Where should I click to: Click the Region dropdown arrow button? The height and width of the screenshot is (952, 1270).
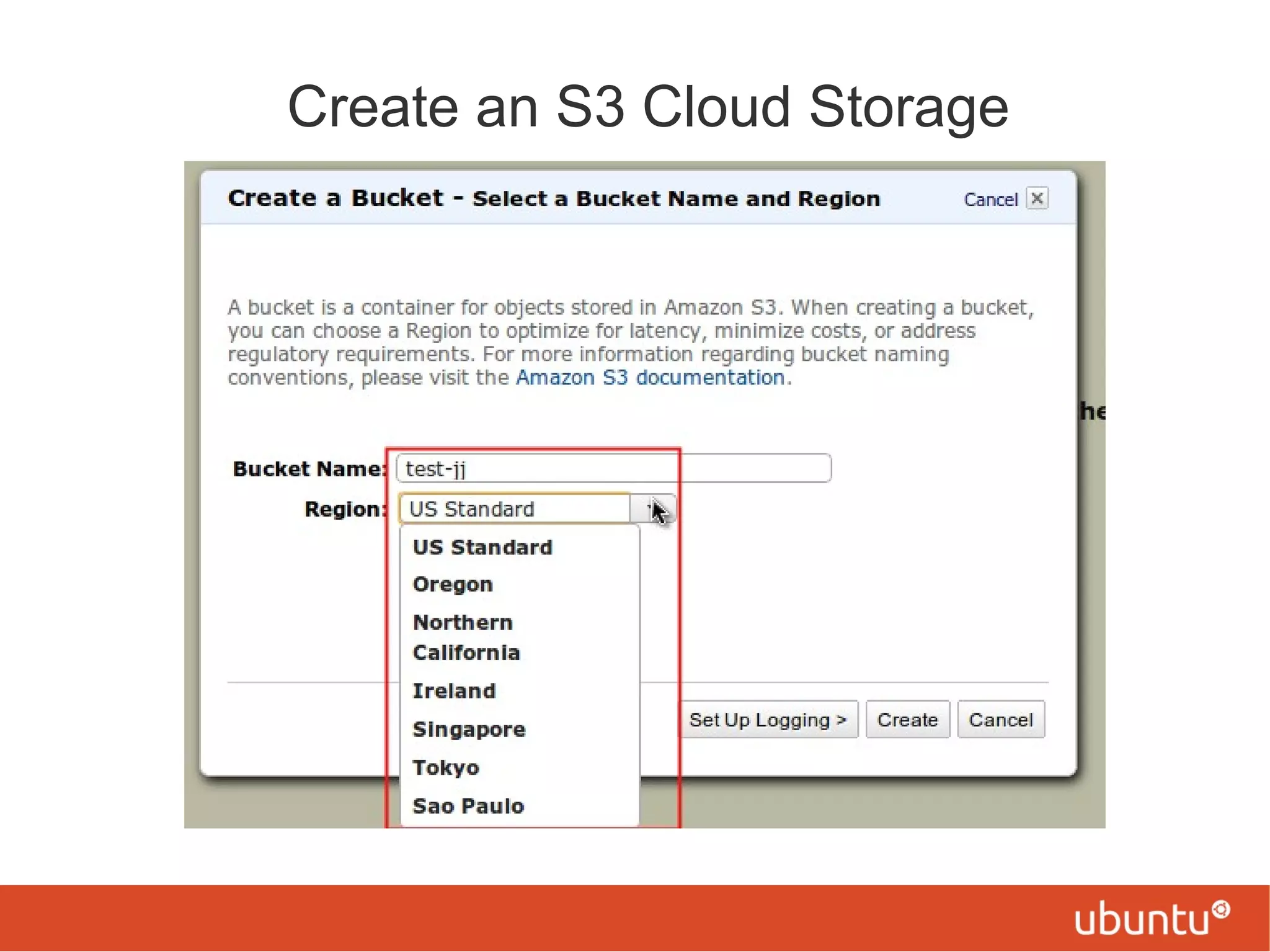pos(653,509)
